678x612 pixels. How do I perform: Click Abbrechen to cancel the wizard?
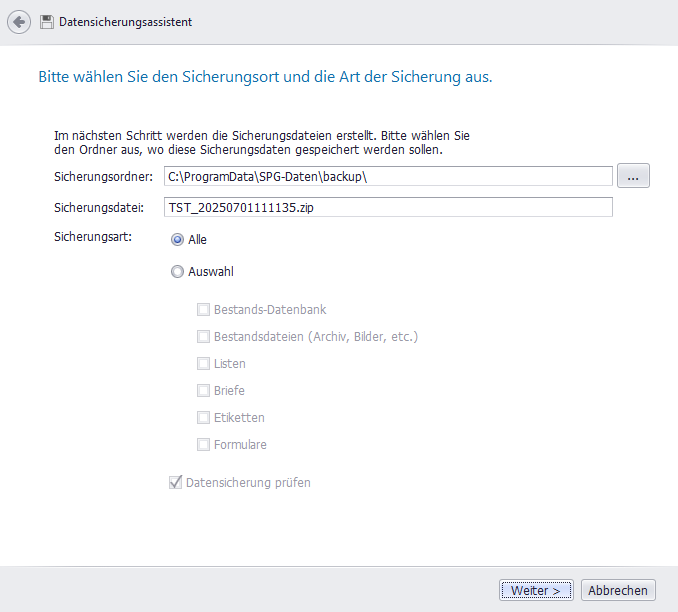click(618, 591)
